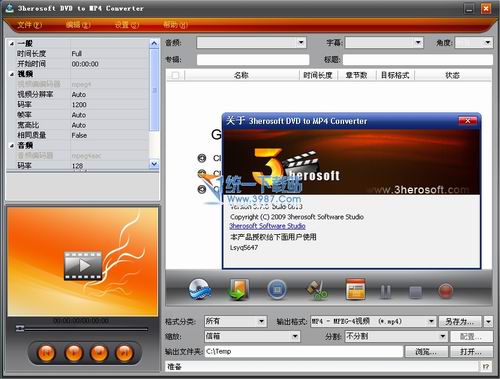Click the settings panel scroll-down arrow

(154, 164)
